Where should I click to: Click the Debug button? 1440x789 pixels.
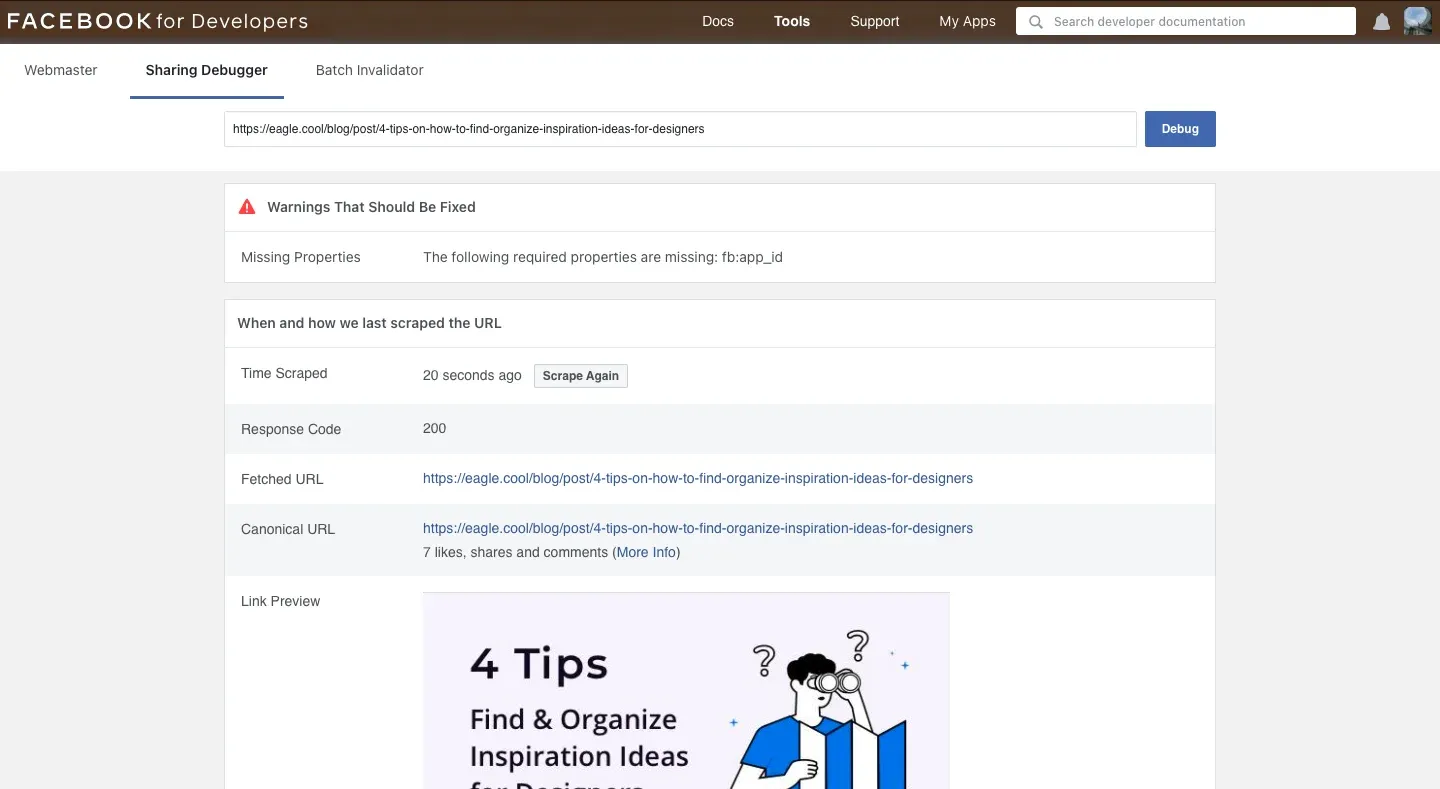(x=1180, y=129)
